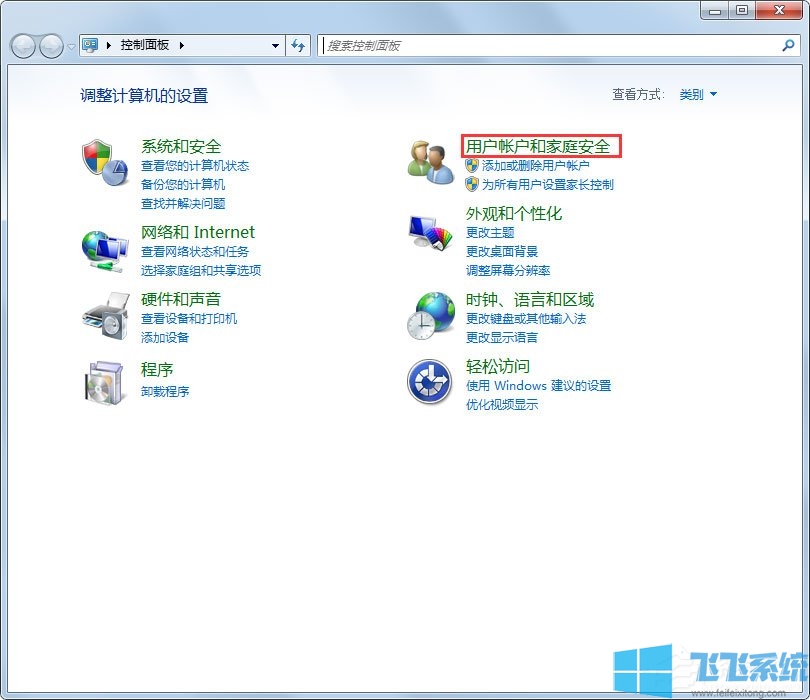Click the refresh icon beside address bar
The width and height of the screenshot is (810, 700).
(x=298, y=45)
